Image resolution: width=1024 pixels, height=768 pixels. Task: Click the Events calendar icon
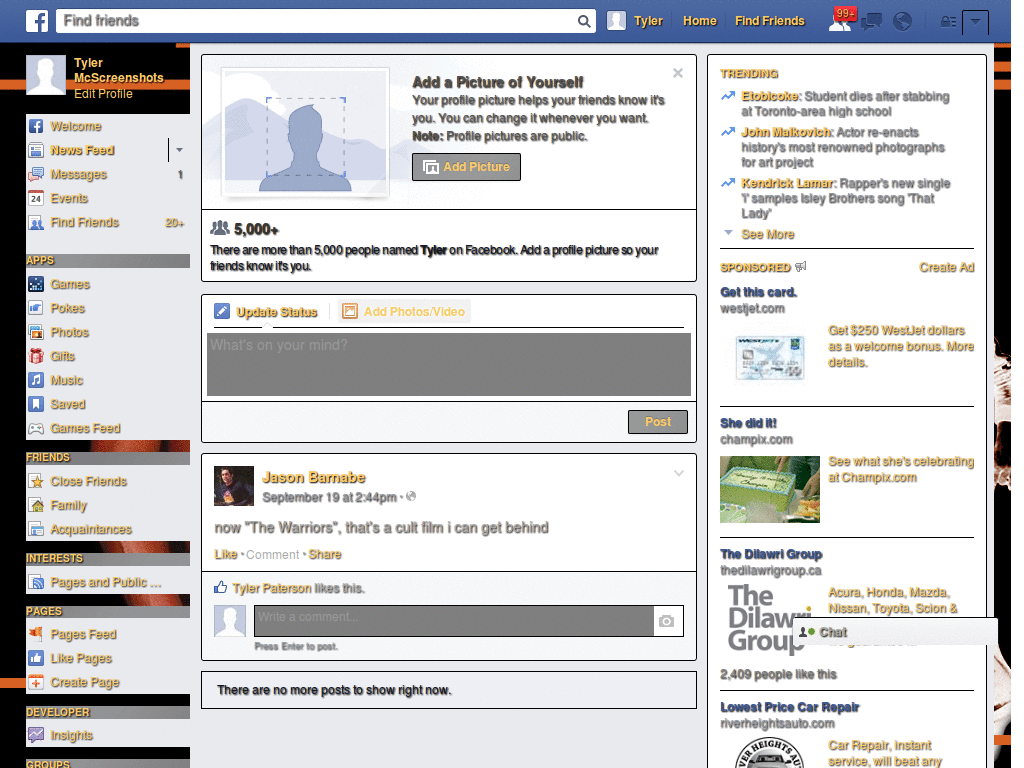[x=36, y=199]
